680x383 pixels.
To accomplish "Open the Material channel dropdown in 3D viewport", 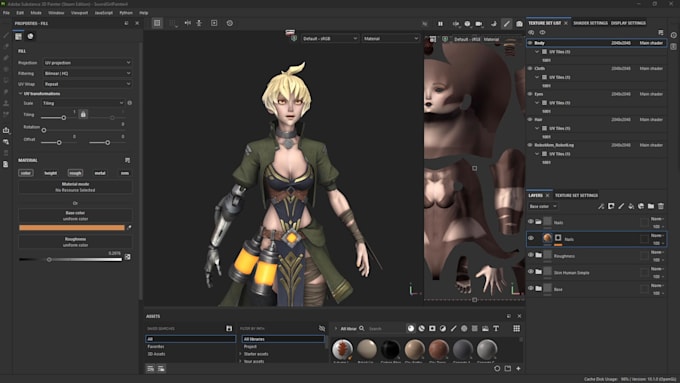I will 391,39.
